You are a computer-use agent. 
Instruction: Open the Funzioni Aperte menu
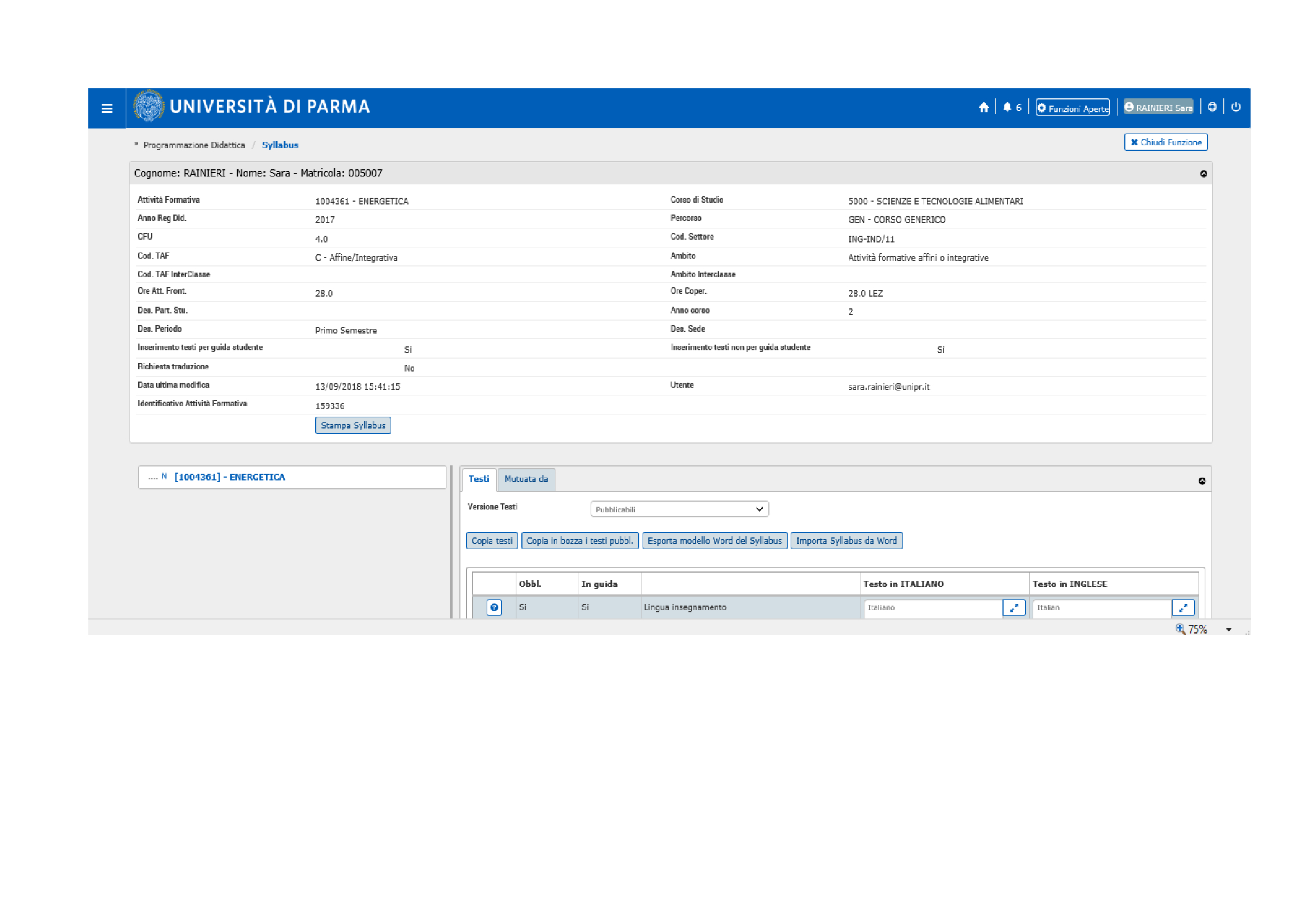click(x=1072, y=107)
